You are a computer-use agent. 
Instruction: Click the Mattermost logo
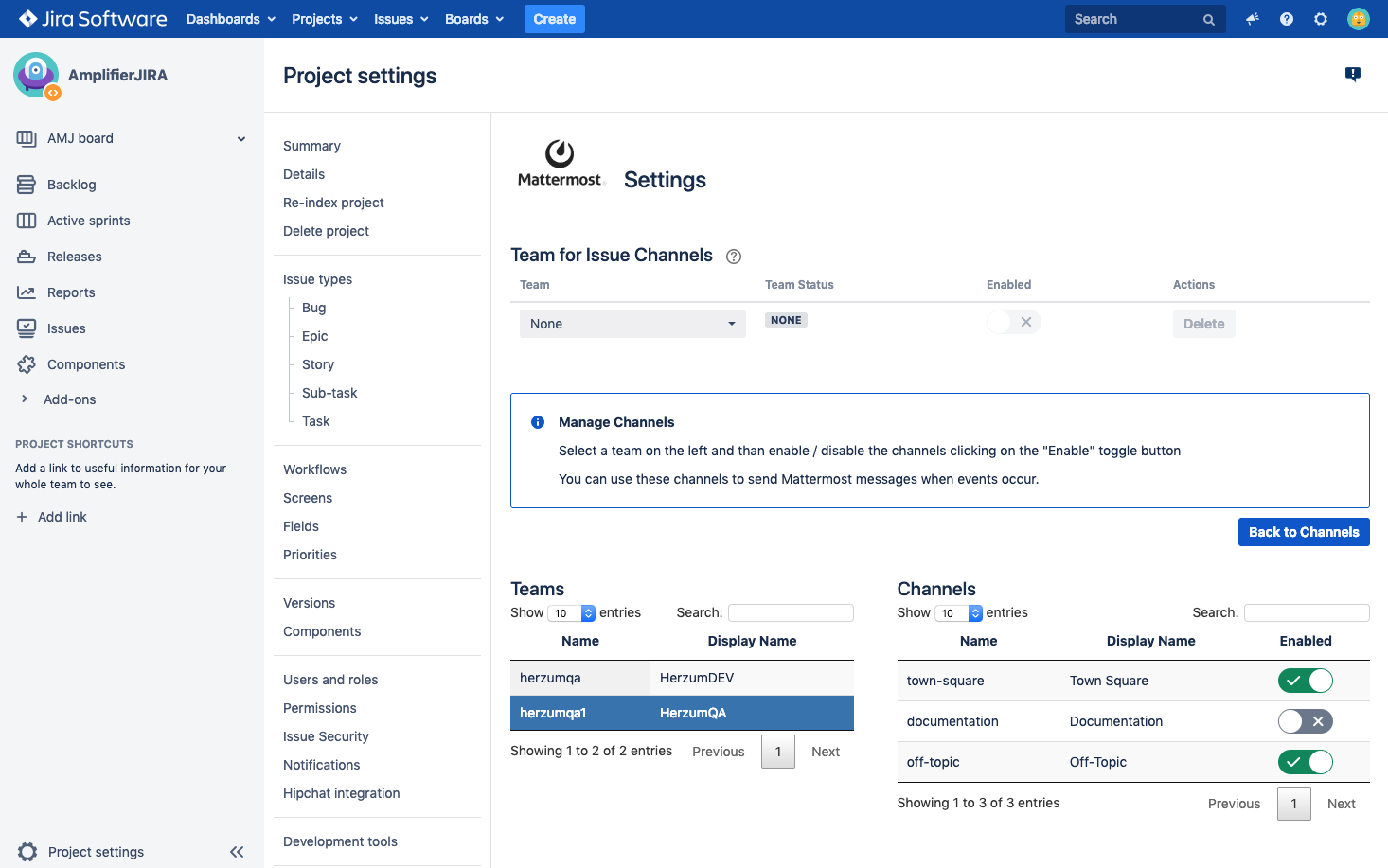coord(560,164)
